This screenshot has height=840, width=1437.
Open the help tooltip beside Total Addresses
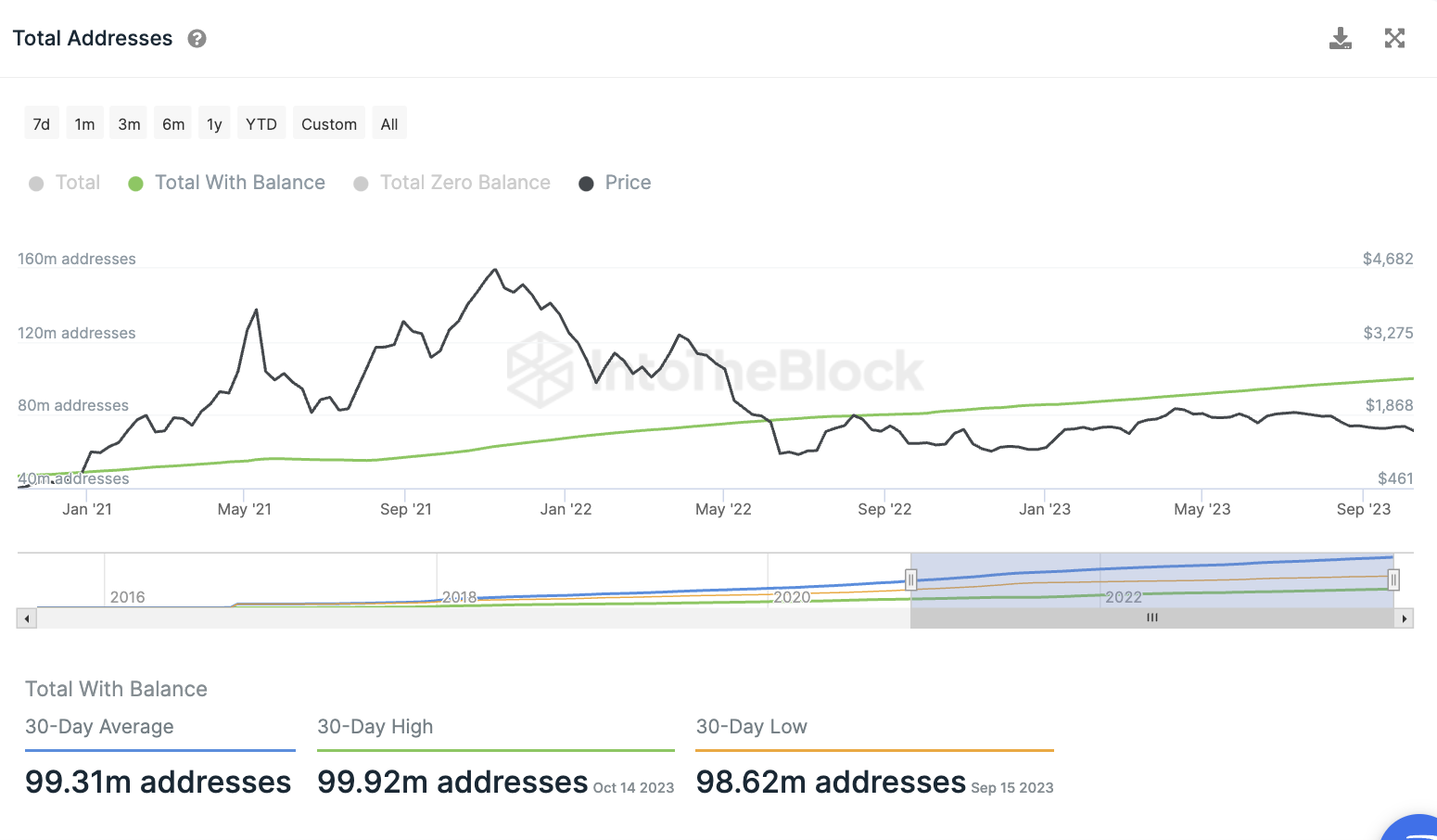point(197,38)
